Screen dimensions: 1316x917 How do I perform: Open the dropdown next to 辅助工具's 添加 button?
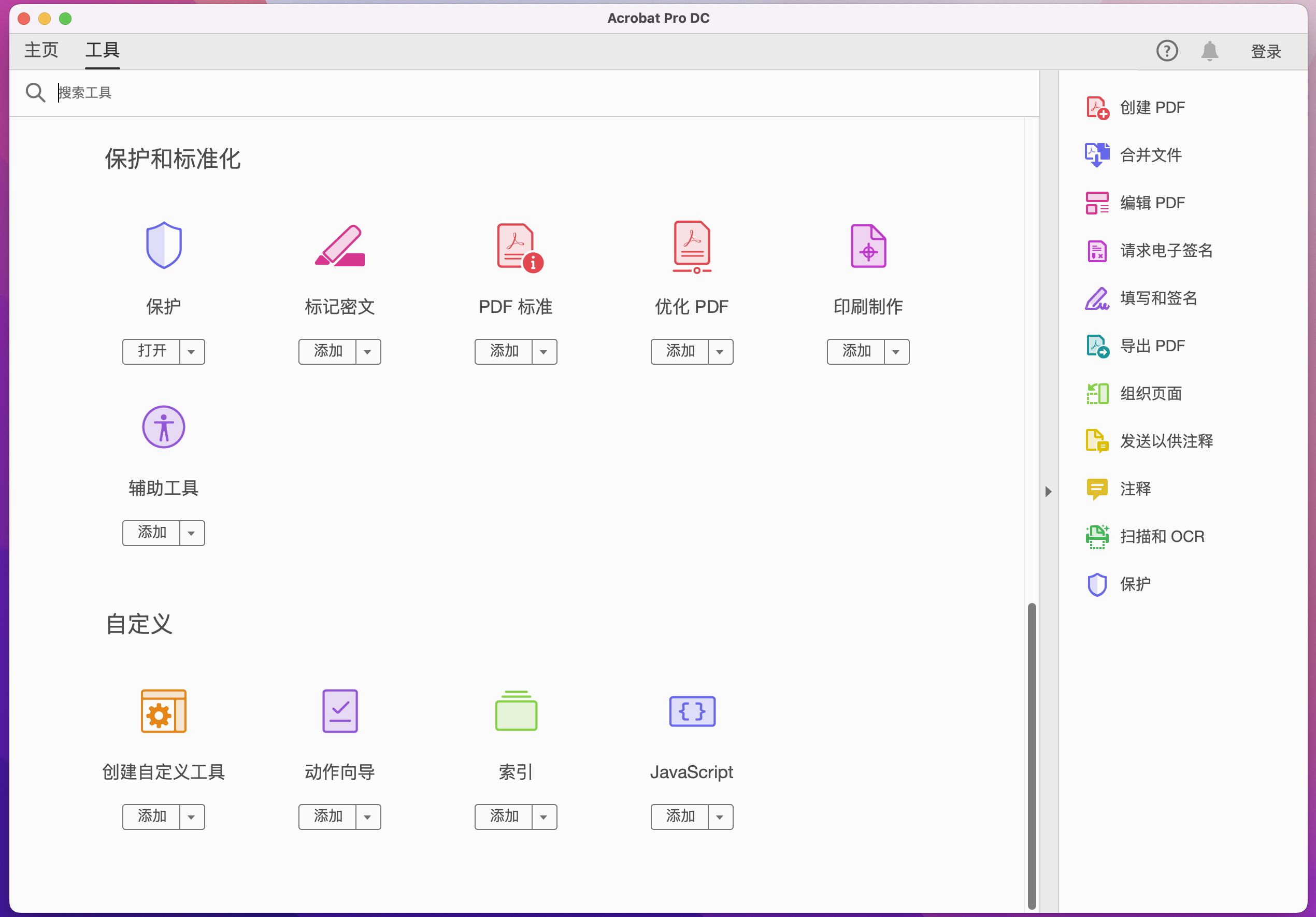tap(191, 533)
